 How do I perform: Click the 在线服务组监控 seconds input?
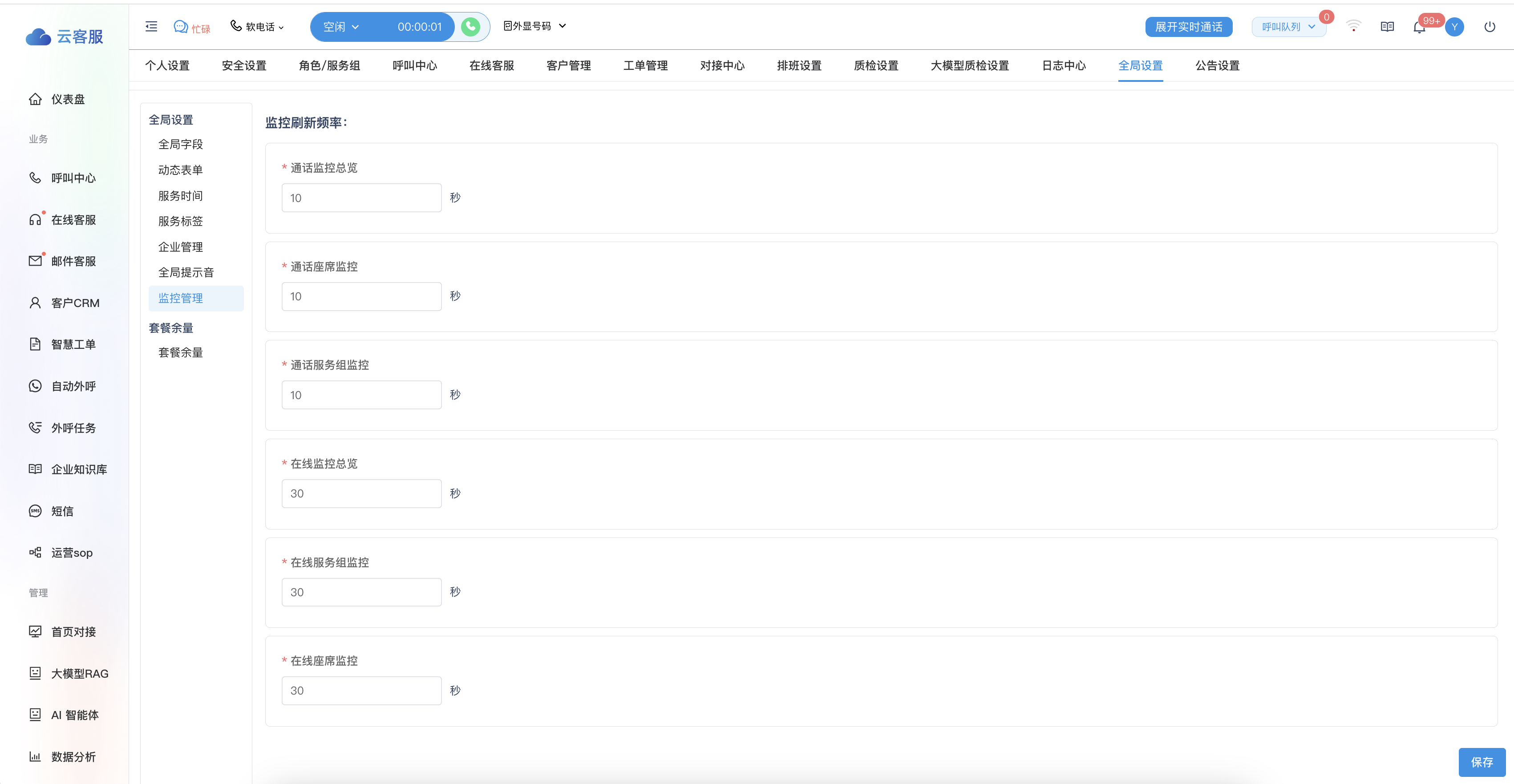coord(361,592)
